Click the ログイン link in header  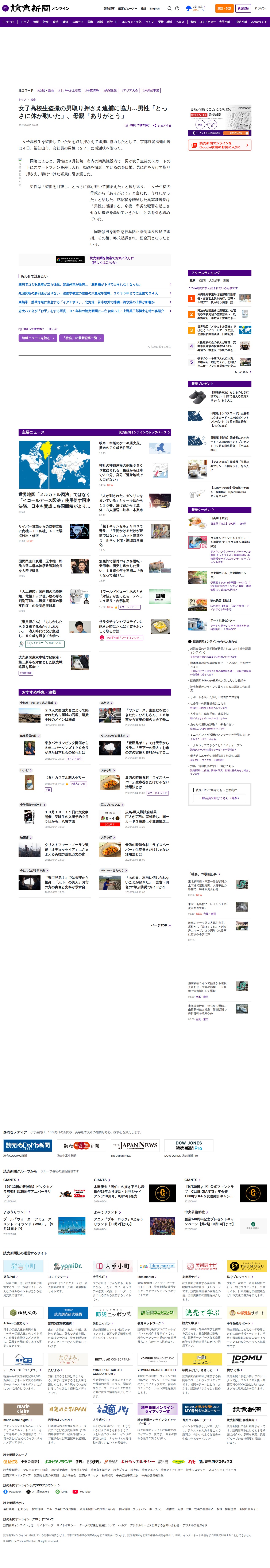click(x=260, y=8)
